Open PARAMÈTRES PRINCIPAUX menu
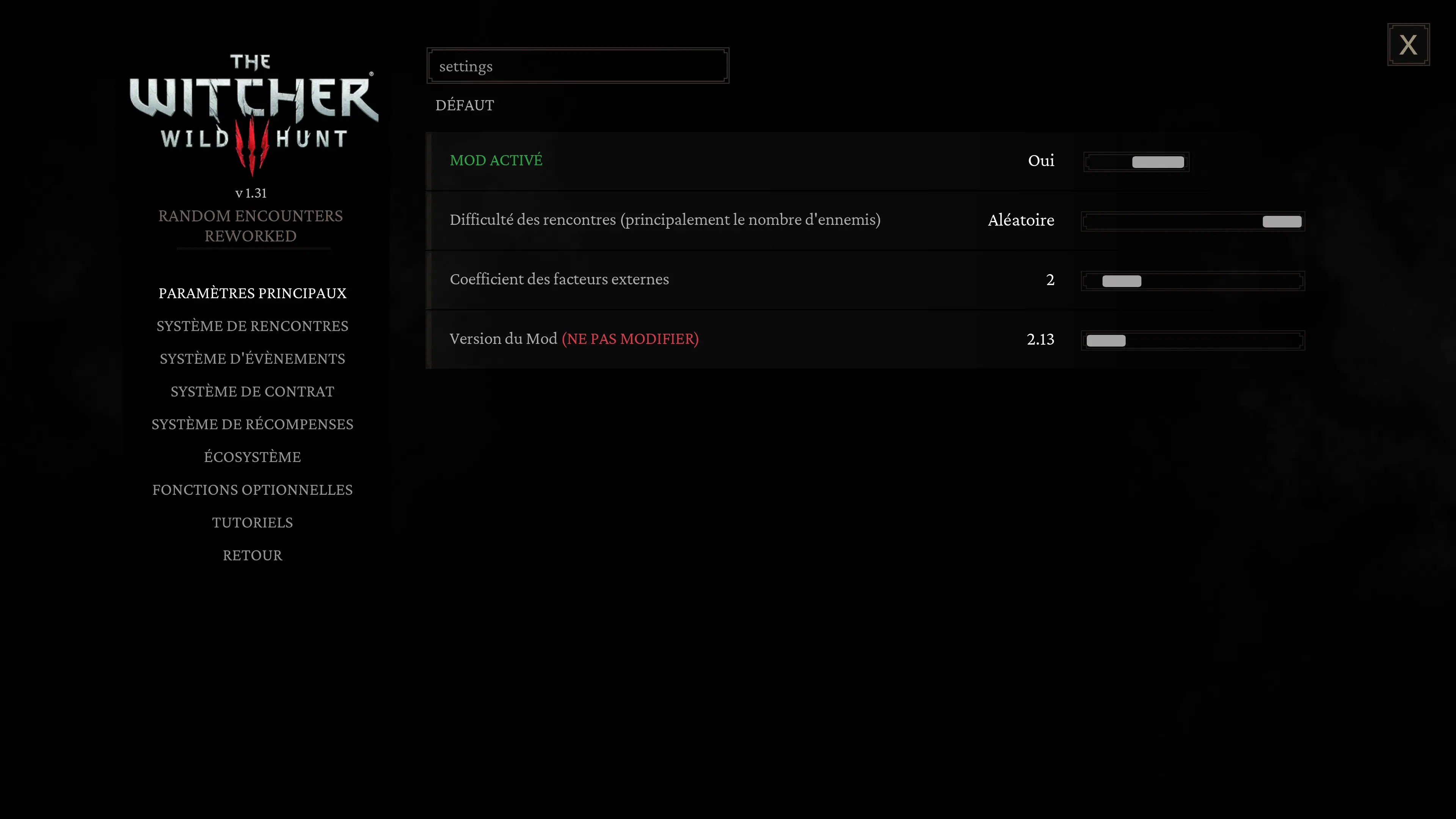This screenshot has height=819, width=1456. tap(252, 293)
